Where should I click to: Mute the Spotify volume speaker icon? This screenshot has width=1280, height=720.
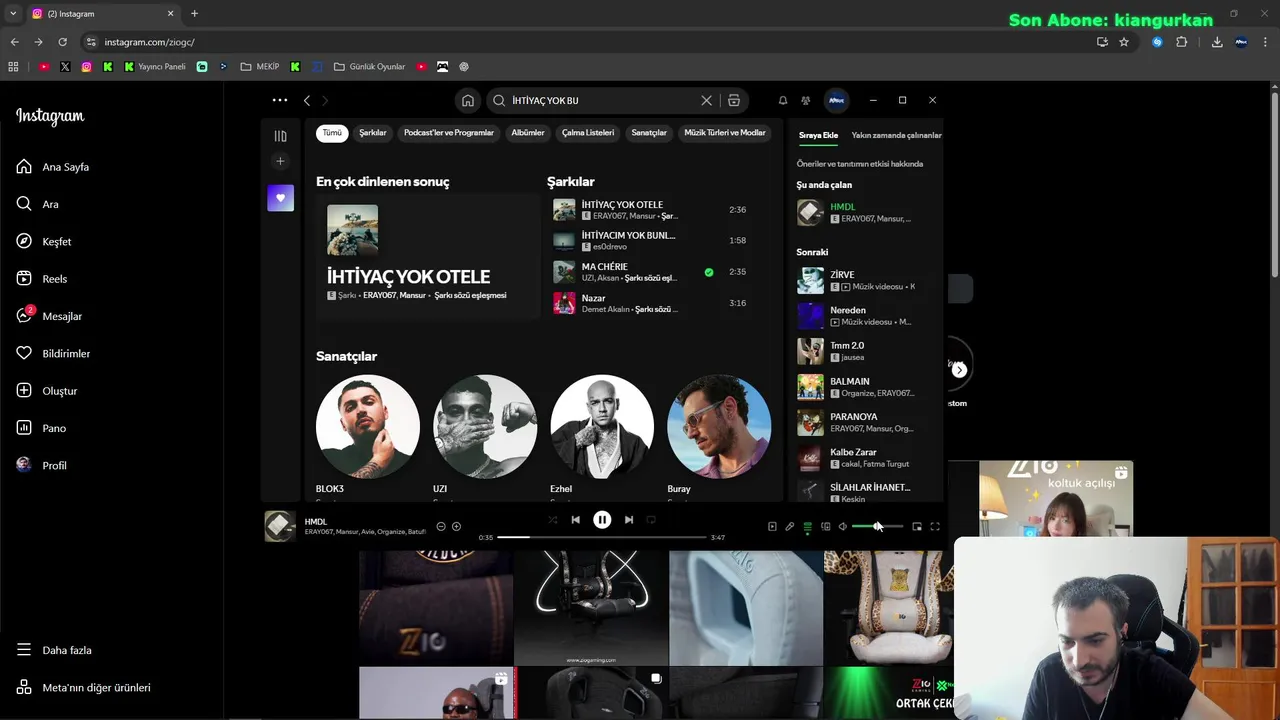842,527
